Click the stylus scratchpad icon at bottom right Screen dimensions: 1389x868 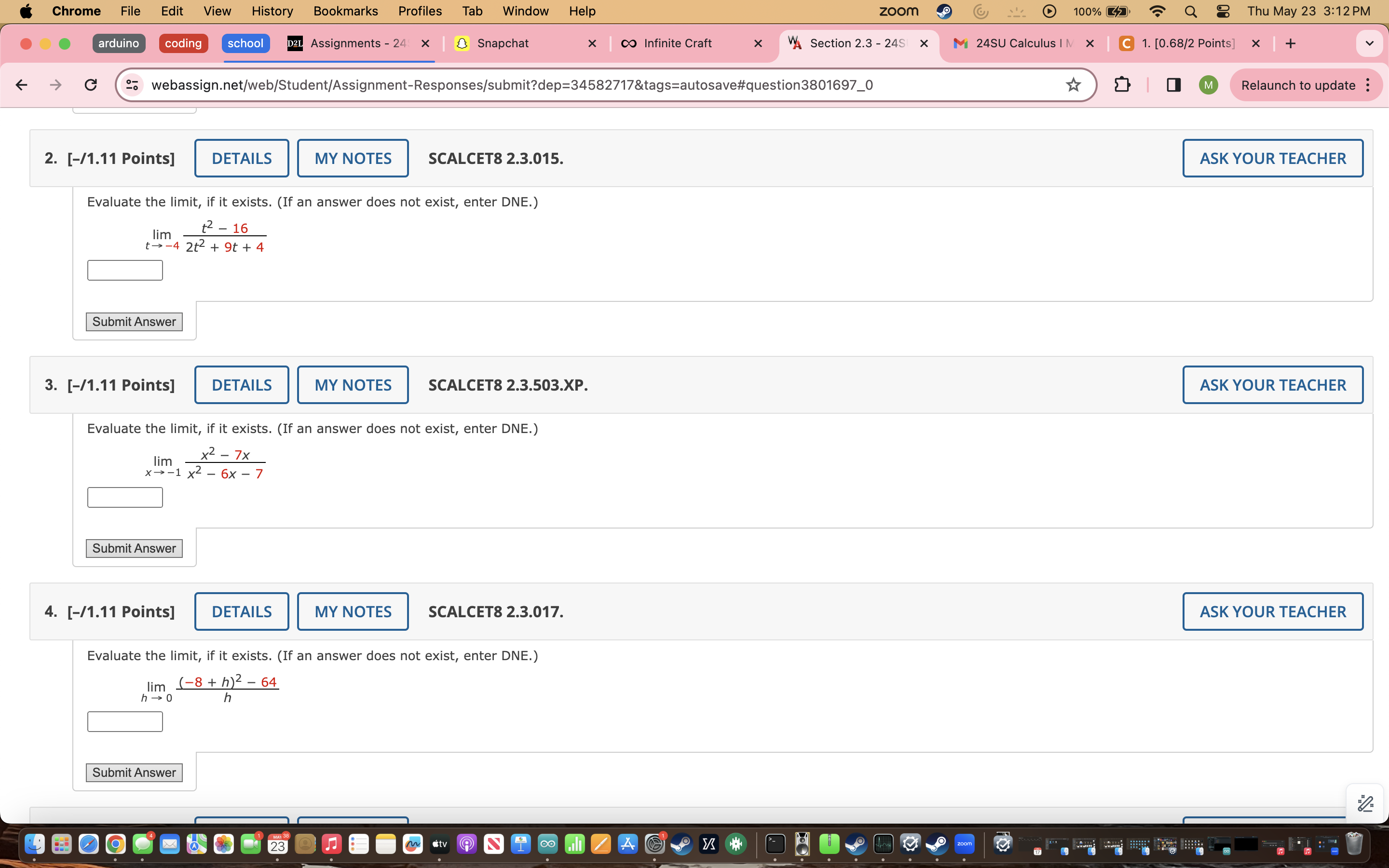(x=1365, y=803)
